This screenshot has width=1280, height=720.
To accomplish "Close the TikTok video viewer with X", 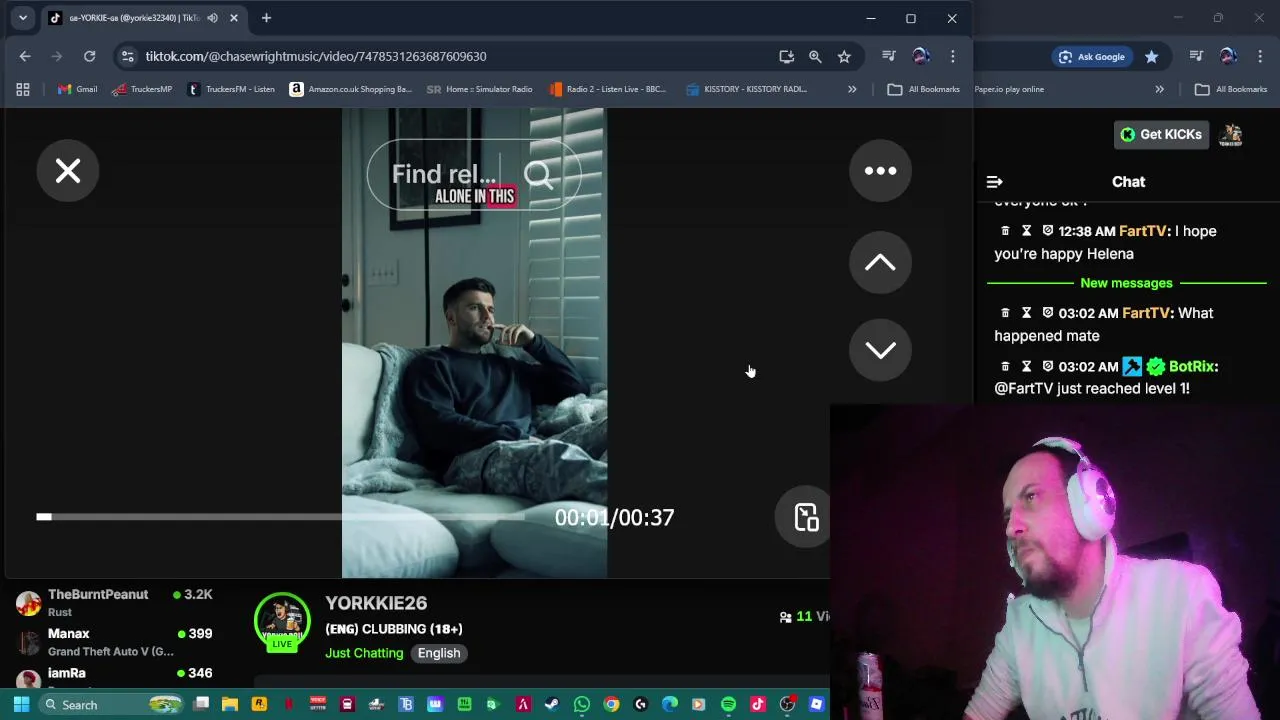I will (68, 171).
